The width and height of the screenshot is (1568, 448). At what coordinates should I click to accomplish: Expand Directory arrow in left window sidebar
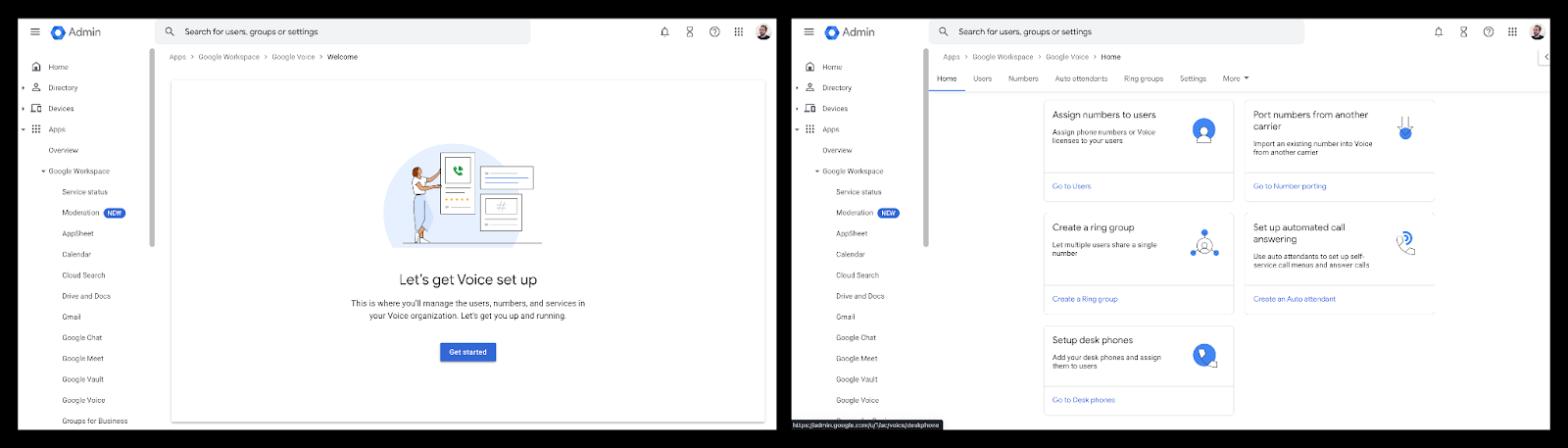tap(24, 88)
